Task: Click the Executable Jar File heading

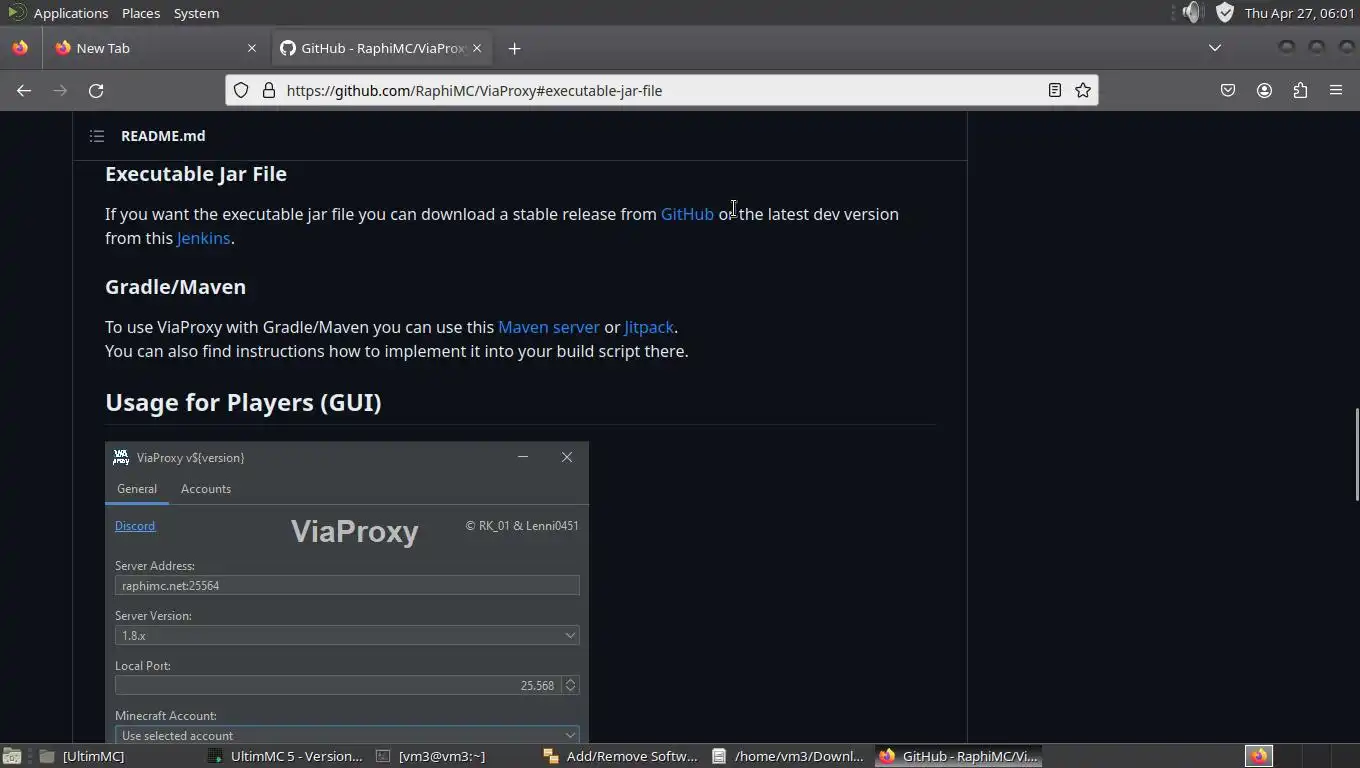Action: (x=196, y=174)
